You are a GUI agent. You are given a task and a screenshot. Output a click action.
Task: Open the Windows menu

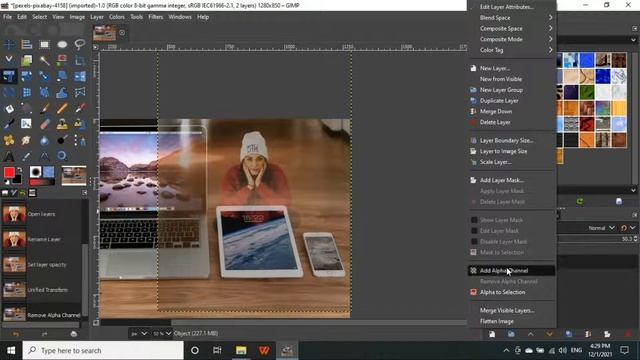click(x=180, y=17)
